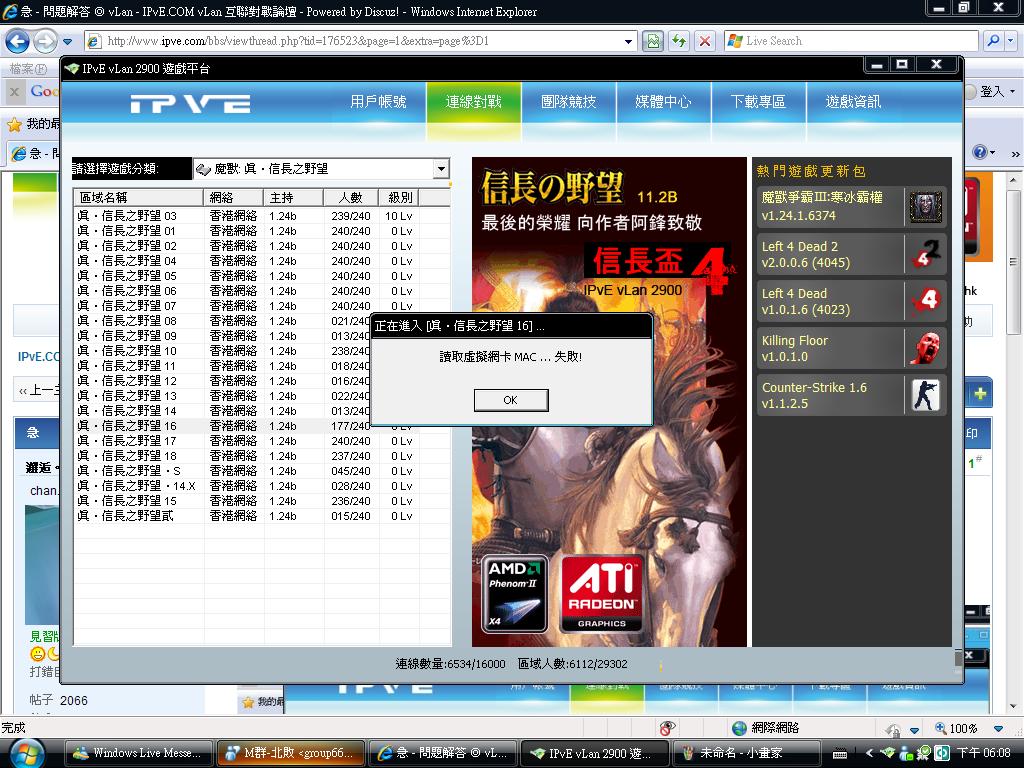The image size is (1024, 768).
Task: Click the Left 4 Dead 2 game icon
Action: (x=925, y=254)
